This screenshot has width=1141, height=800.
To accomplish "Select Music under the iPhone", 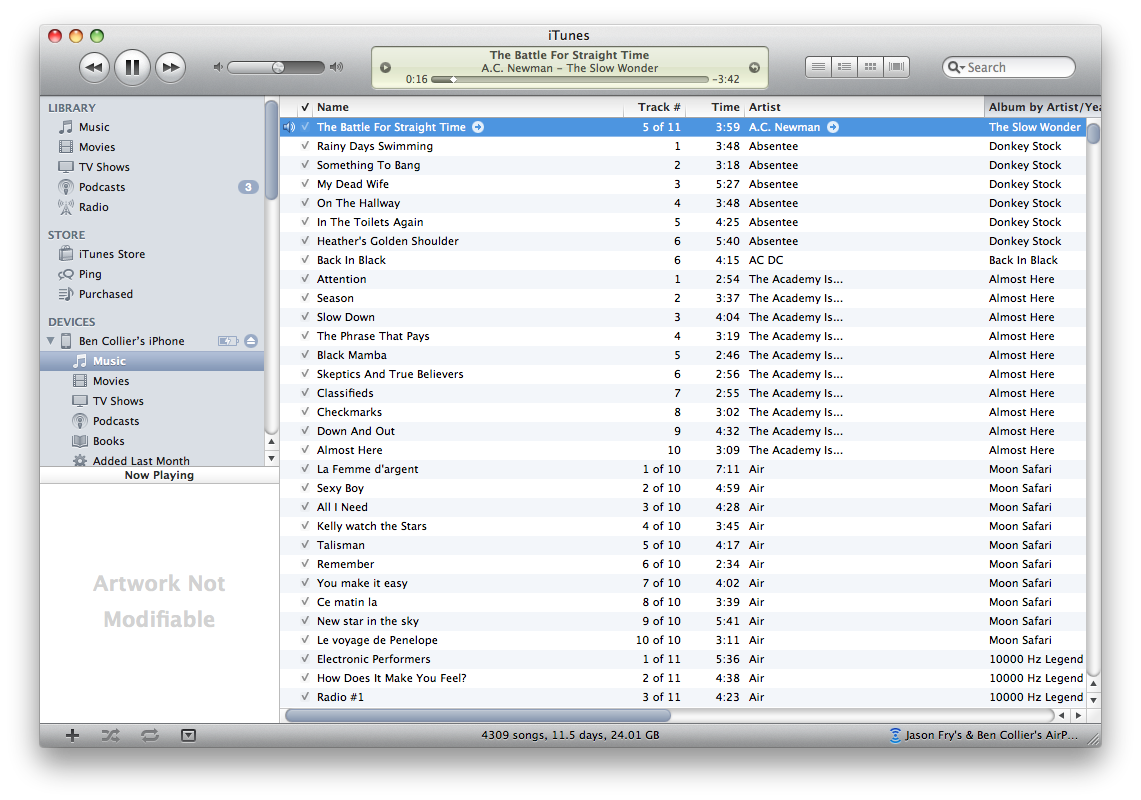I will 152,361.
